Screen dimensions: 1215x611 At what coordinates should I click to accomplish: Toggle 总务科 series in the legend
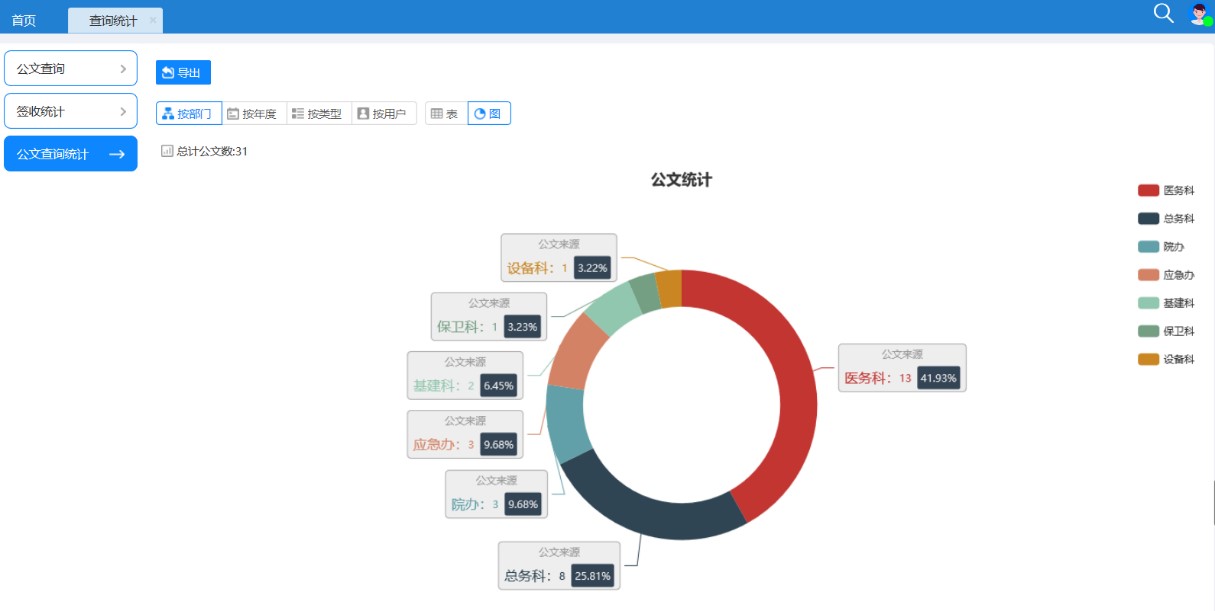(1166, 218)
